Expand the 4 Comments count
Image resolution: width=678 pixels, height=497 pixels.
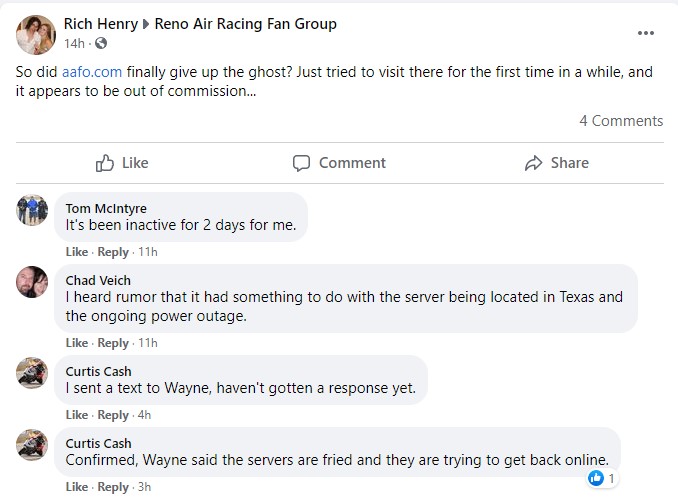[620, 121]
